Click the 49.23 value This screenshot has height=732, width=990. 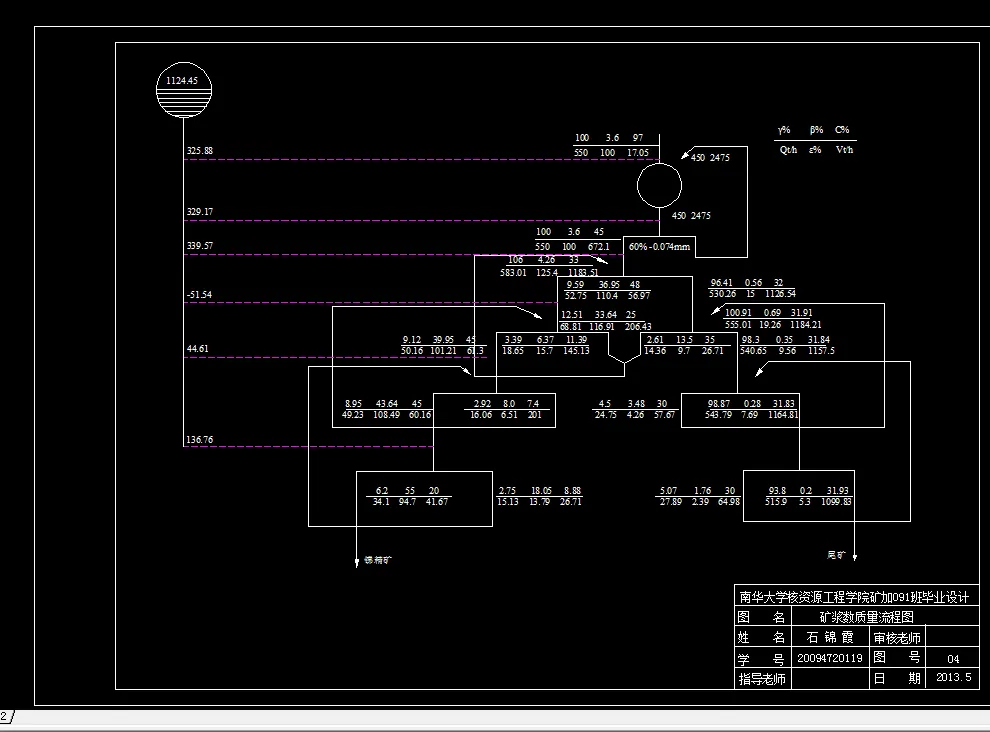point(353,415)
